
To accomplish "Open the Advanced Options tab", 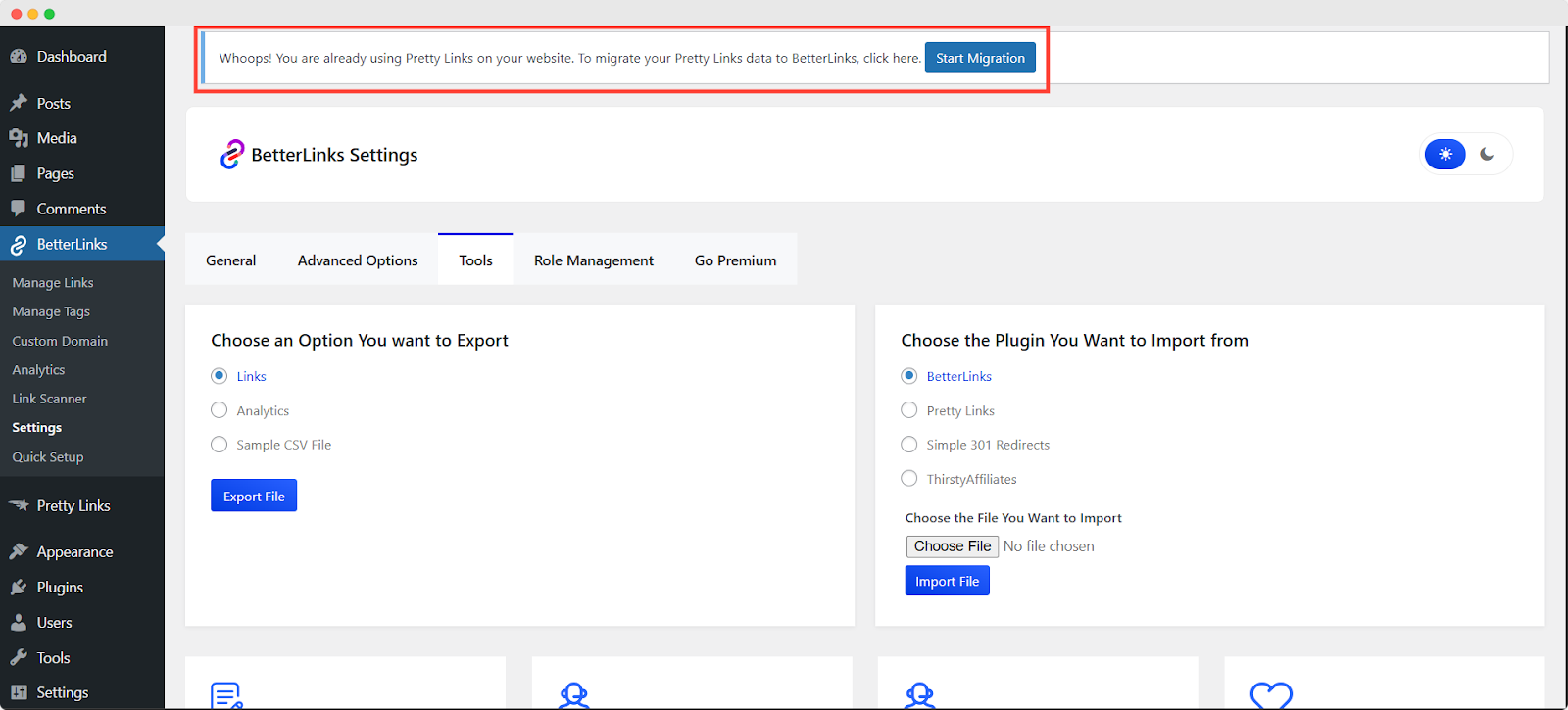I will pyautogui.click(x=358, y=260).
